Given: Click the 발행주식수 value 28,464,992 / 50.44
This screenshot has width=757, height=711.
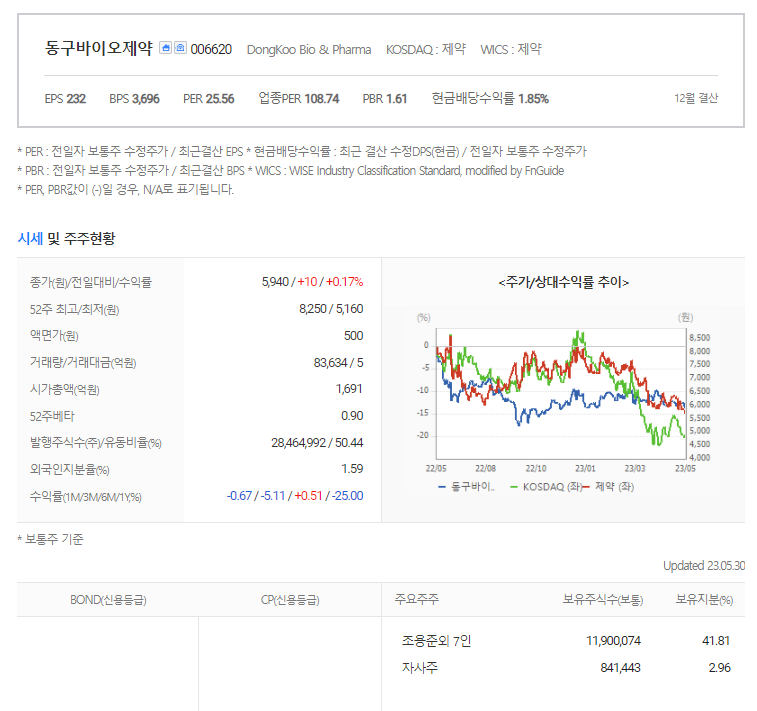Looking at the screenshot, I should tap(317, 443).
